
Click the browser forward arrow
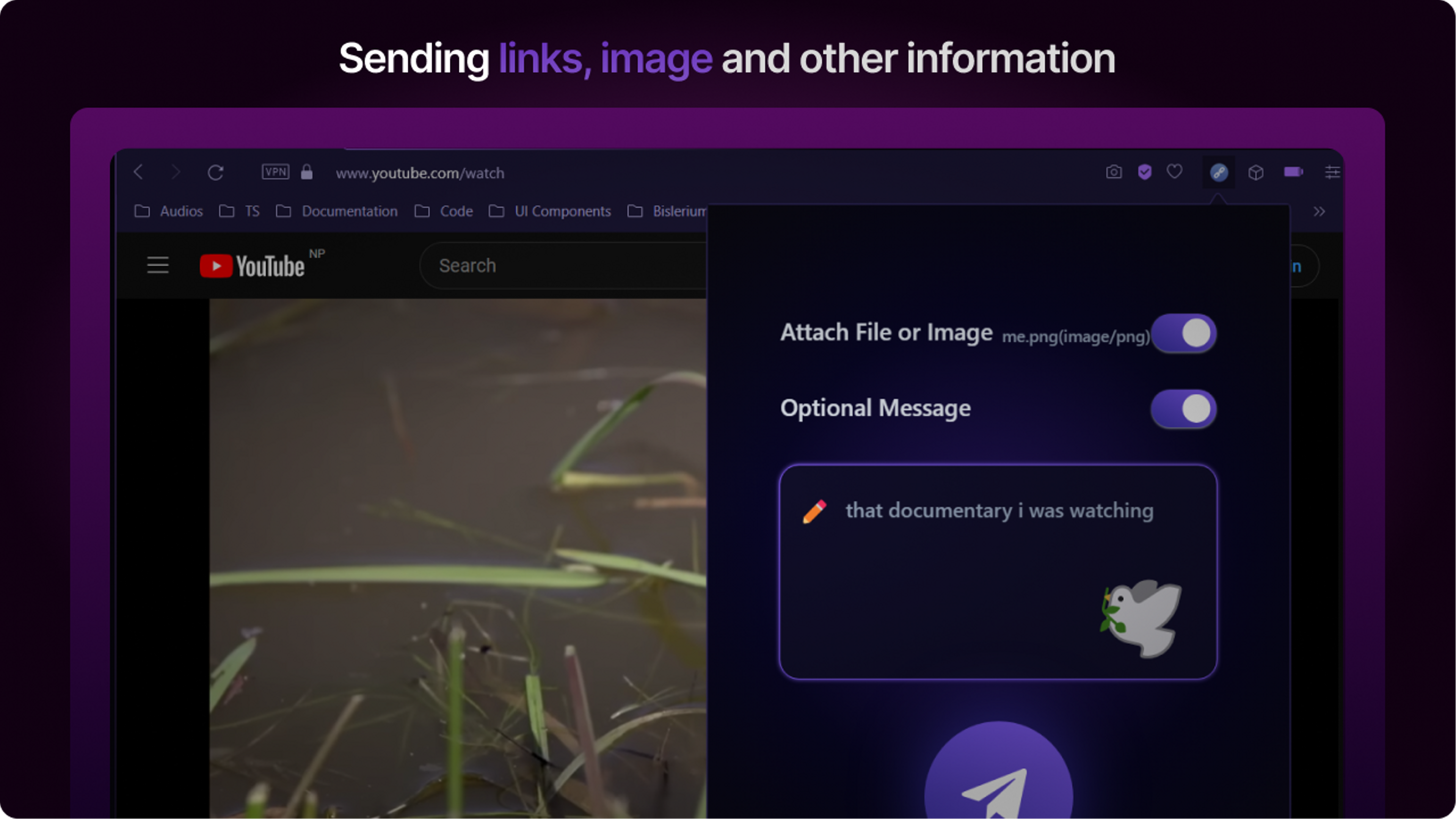click(176, 172)
